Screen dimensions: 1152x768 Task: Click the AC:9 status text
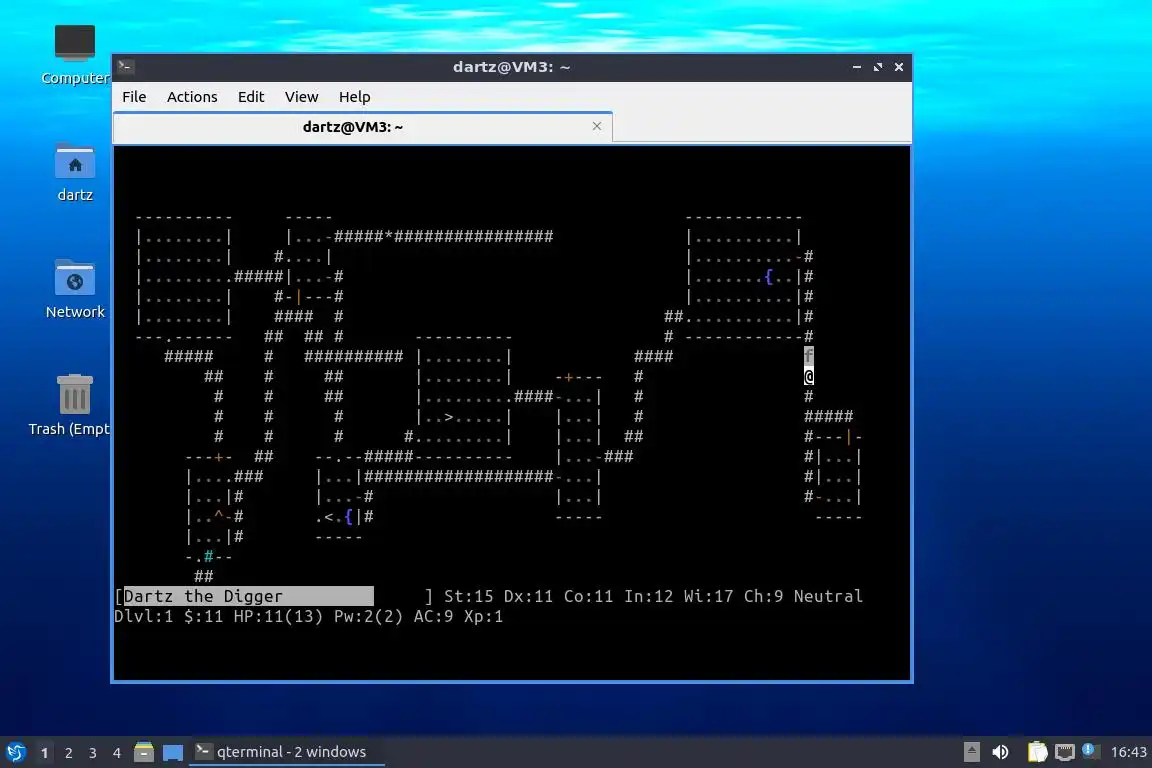coord(433,617)
